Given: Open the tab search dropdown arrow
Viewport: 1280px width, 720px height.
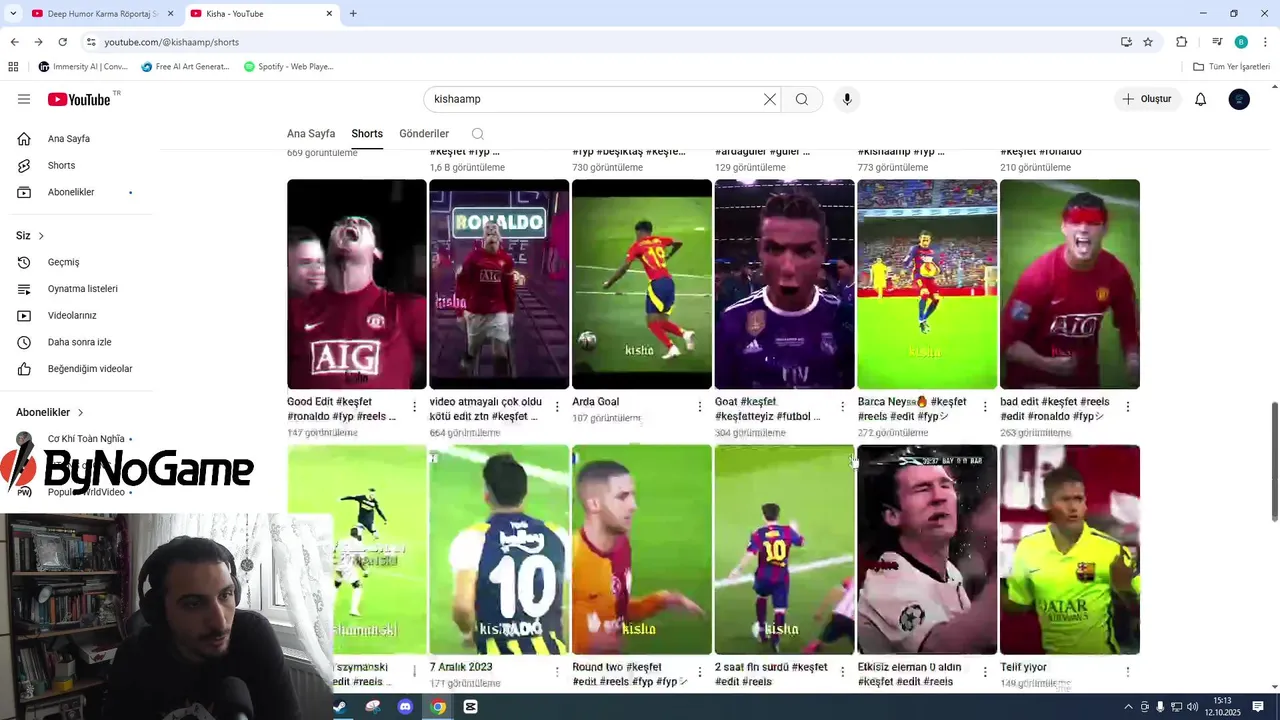Looking at the screenshot, I should pyautogui.click(x=12, y=14).
